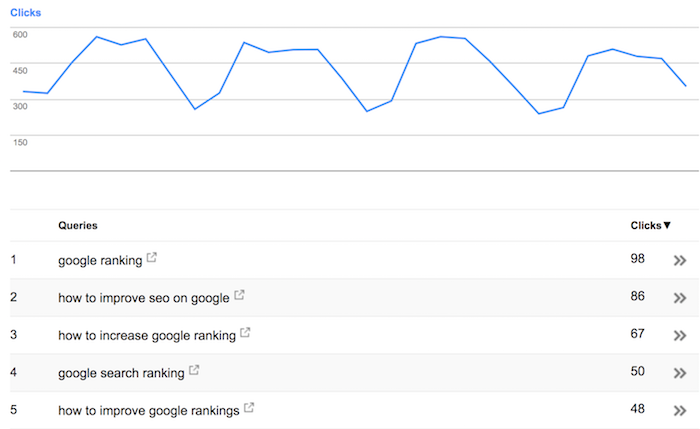Select the blue Clicks chart label

tap(25, 12)
